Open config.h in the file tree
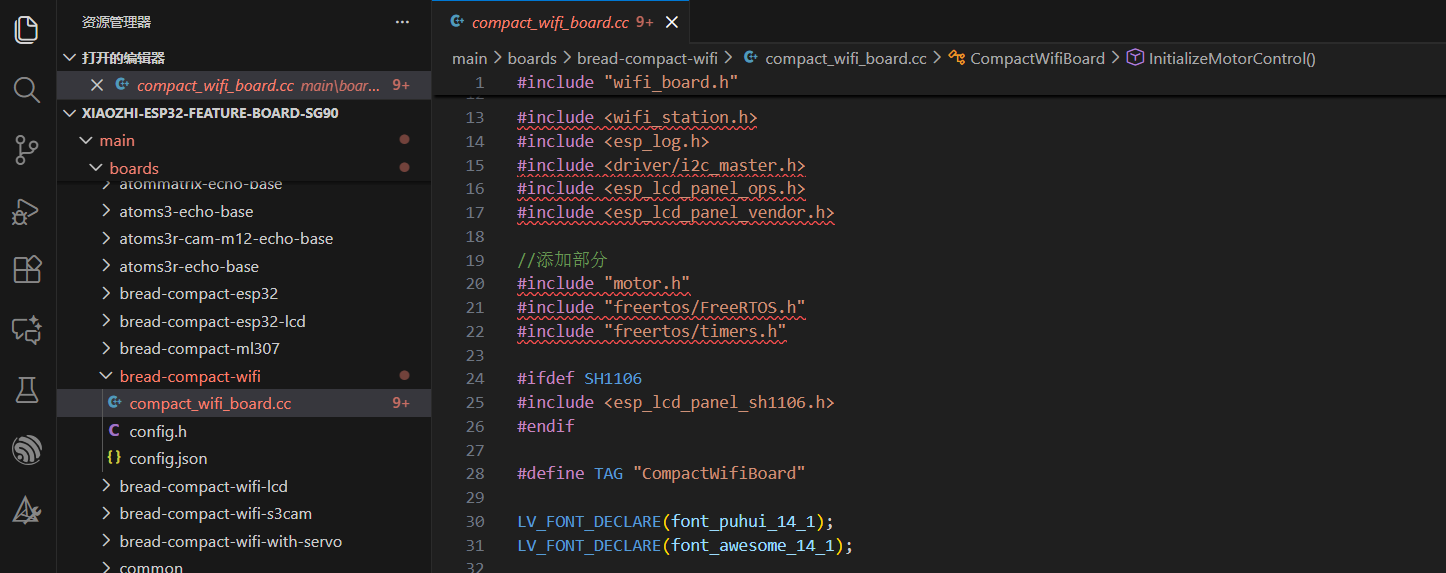The image size is (1446, 573). tap(158, 431)
